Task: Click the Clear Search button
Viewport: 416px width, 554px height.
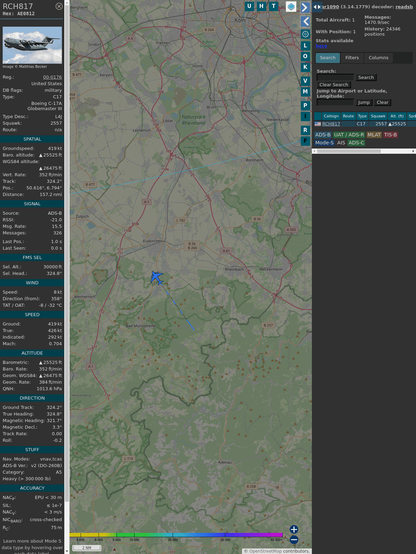Action: (x=334, y=85)
